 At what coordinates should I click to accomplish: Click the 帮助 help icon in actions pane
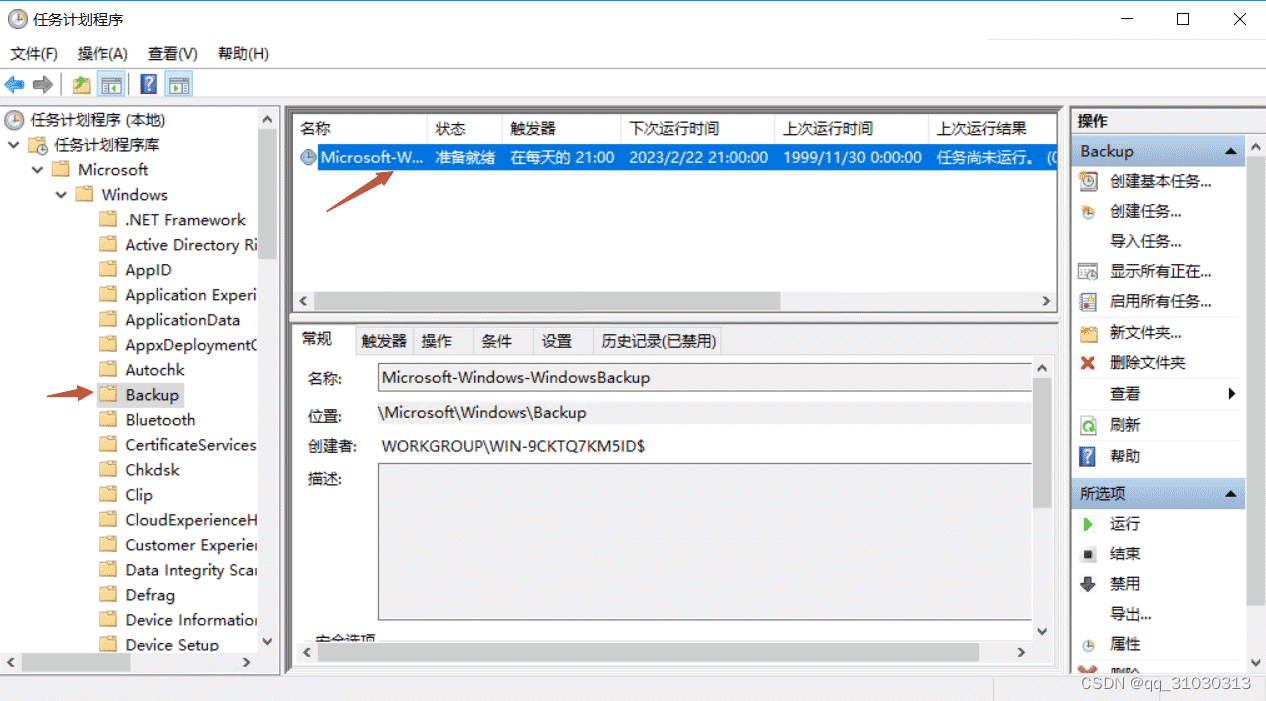point(1088,457)
